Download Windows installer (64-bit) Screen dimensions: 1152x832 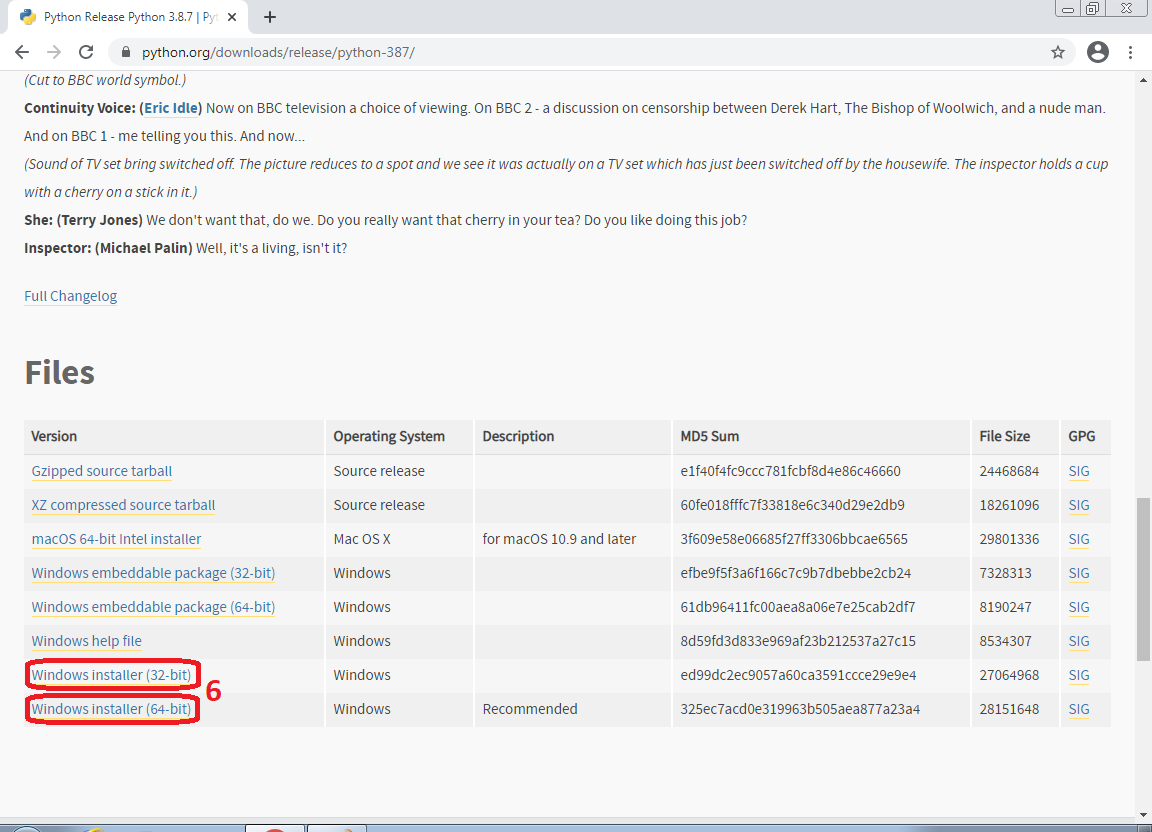[x=111, y=709]
